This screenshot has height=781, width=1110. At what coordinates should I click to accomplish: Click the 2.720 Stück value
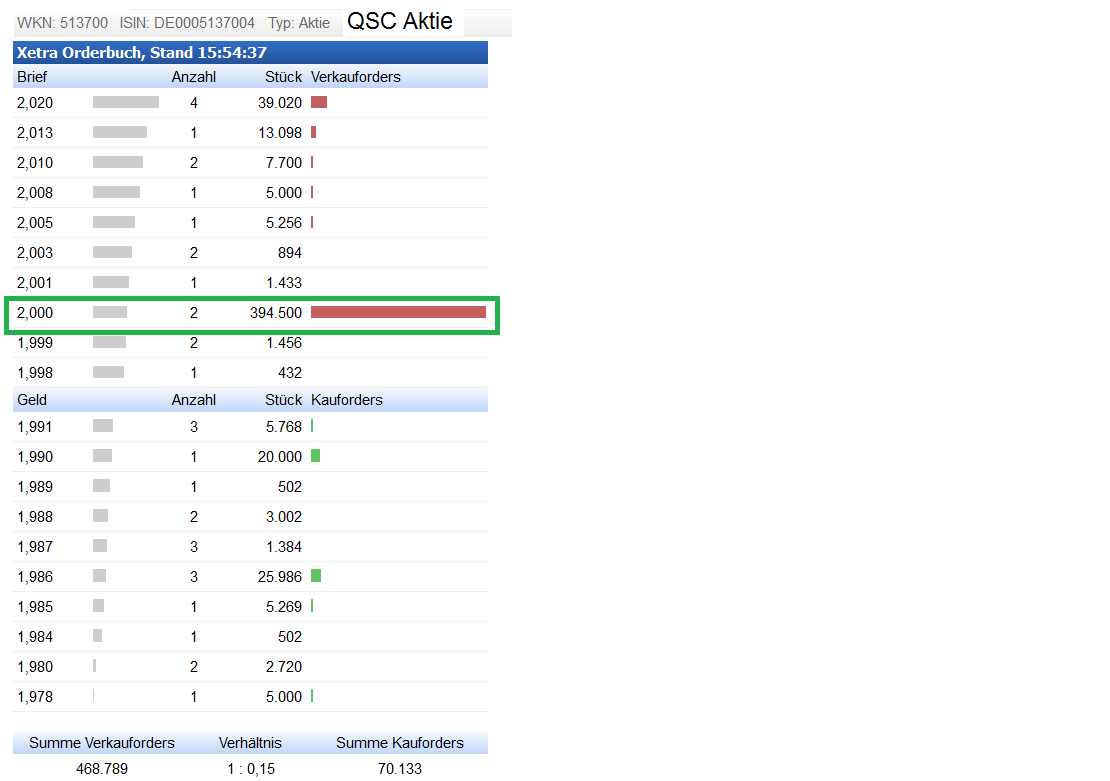click(x=284, y=666)
